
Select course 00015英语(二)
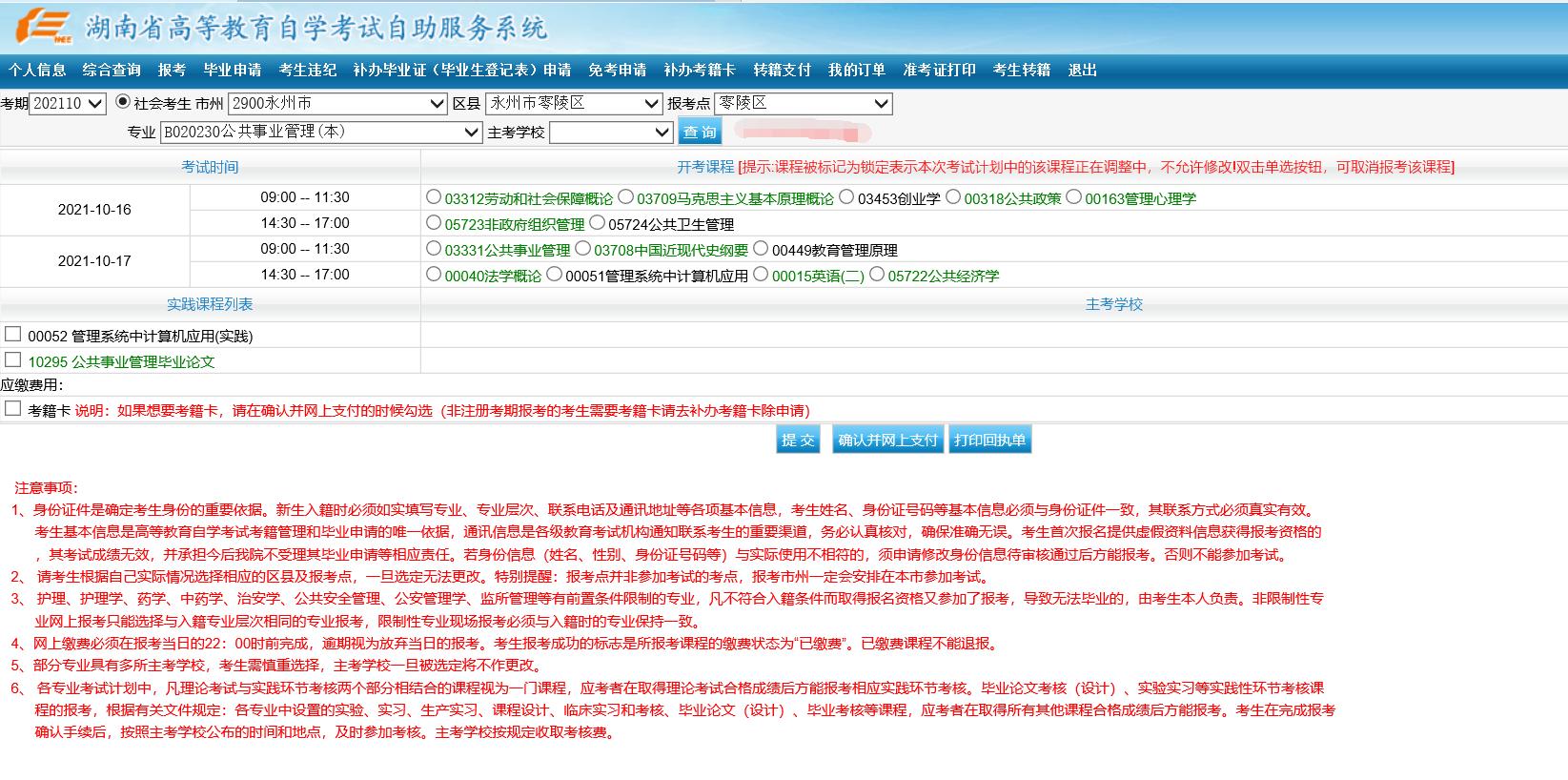[x=761, y=274]
